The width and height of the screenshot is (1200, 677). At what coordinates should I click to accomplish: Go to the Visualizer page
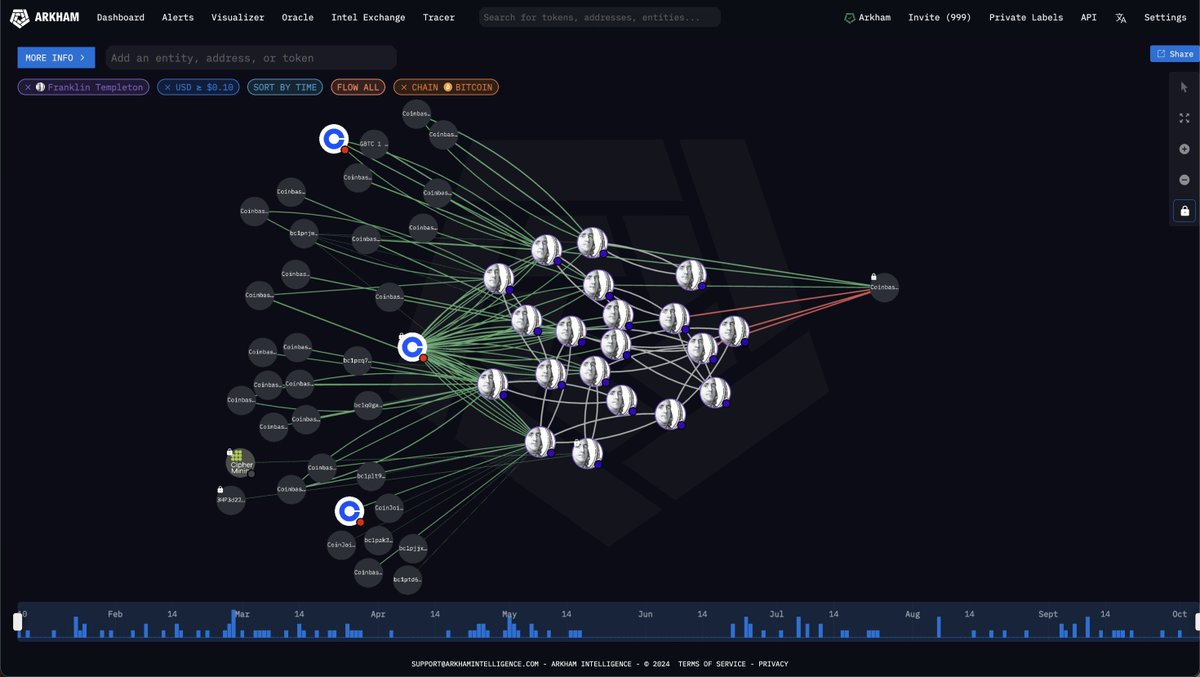coord(238,17)
